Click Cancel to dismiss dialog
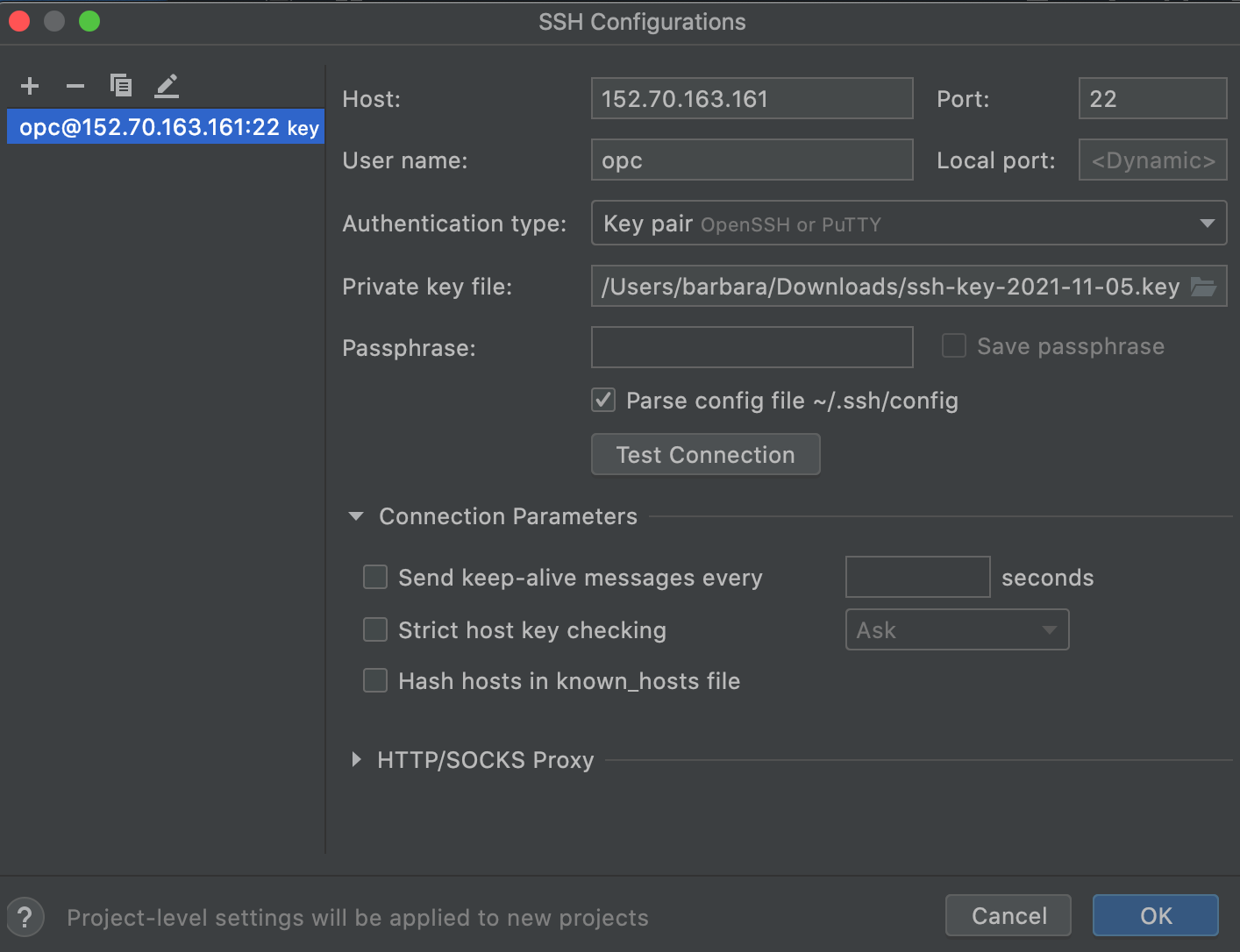The width and height of the screenshot is (1240, 952). (x=1008, y=916)
